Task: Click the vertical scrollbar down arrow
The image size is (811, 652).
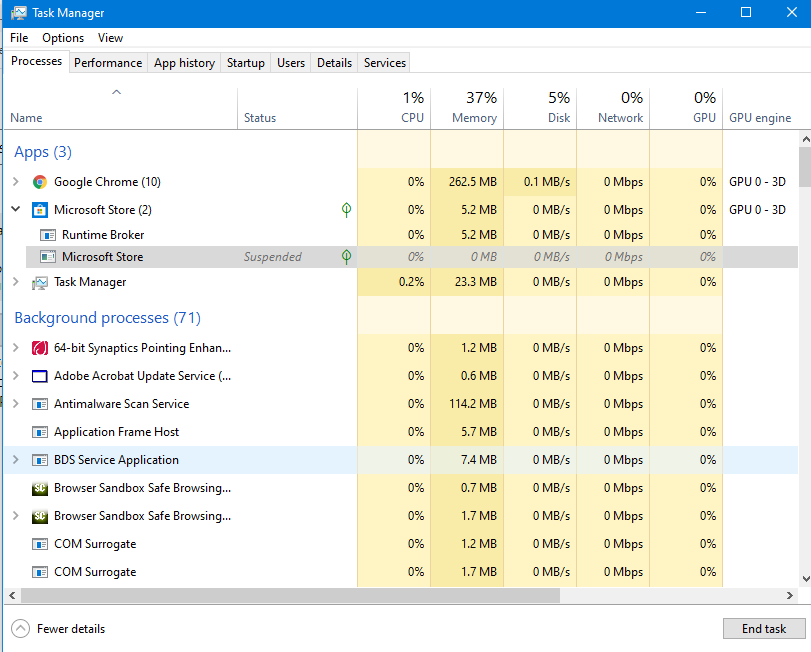Action: coord(805,579)
